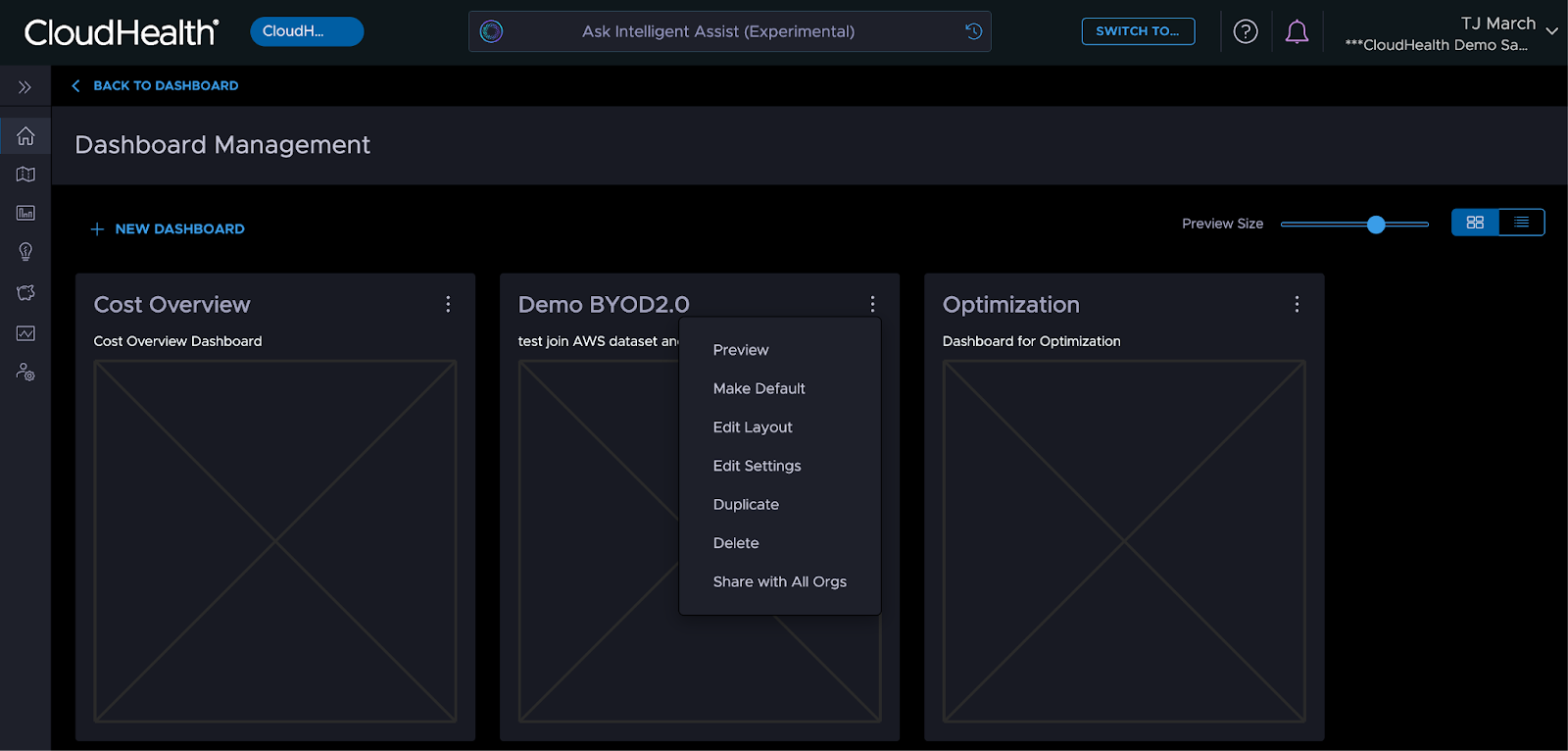Select Edit Layout from context menu
1568x751 pixels.
tap(753, 427)
